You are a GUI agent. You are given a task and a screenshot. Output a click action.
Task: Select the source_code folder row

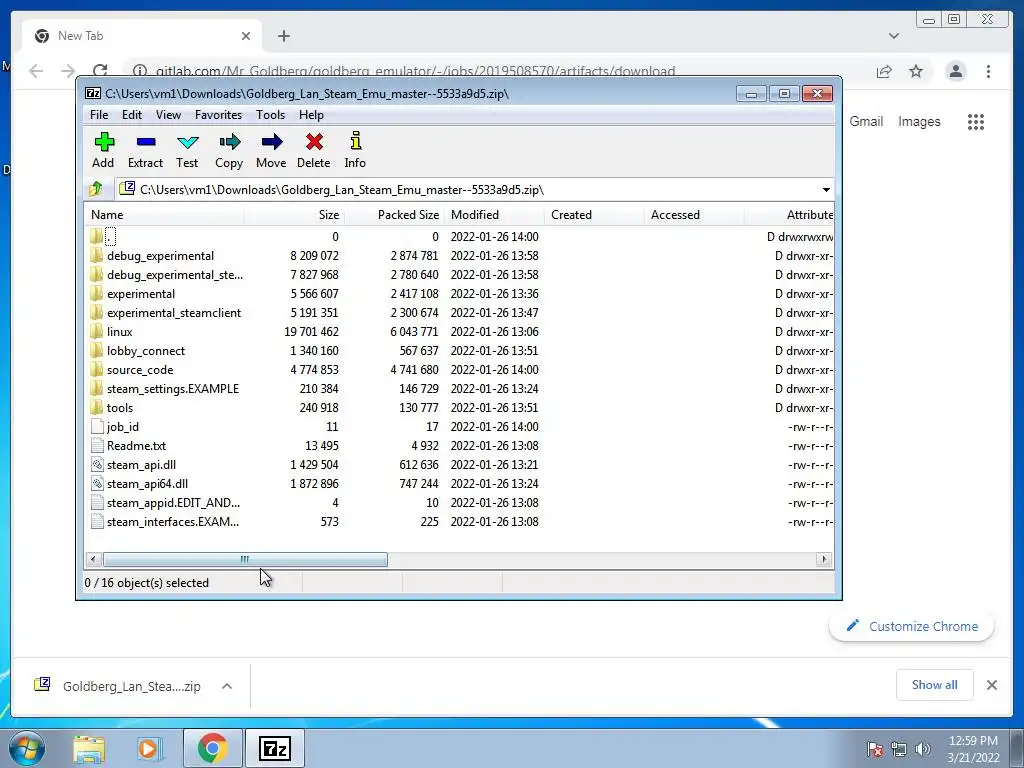coord(460,370)
